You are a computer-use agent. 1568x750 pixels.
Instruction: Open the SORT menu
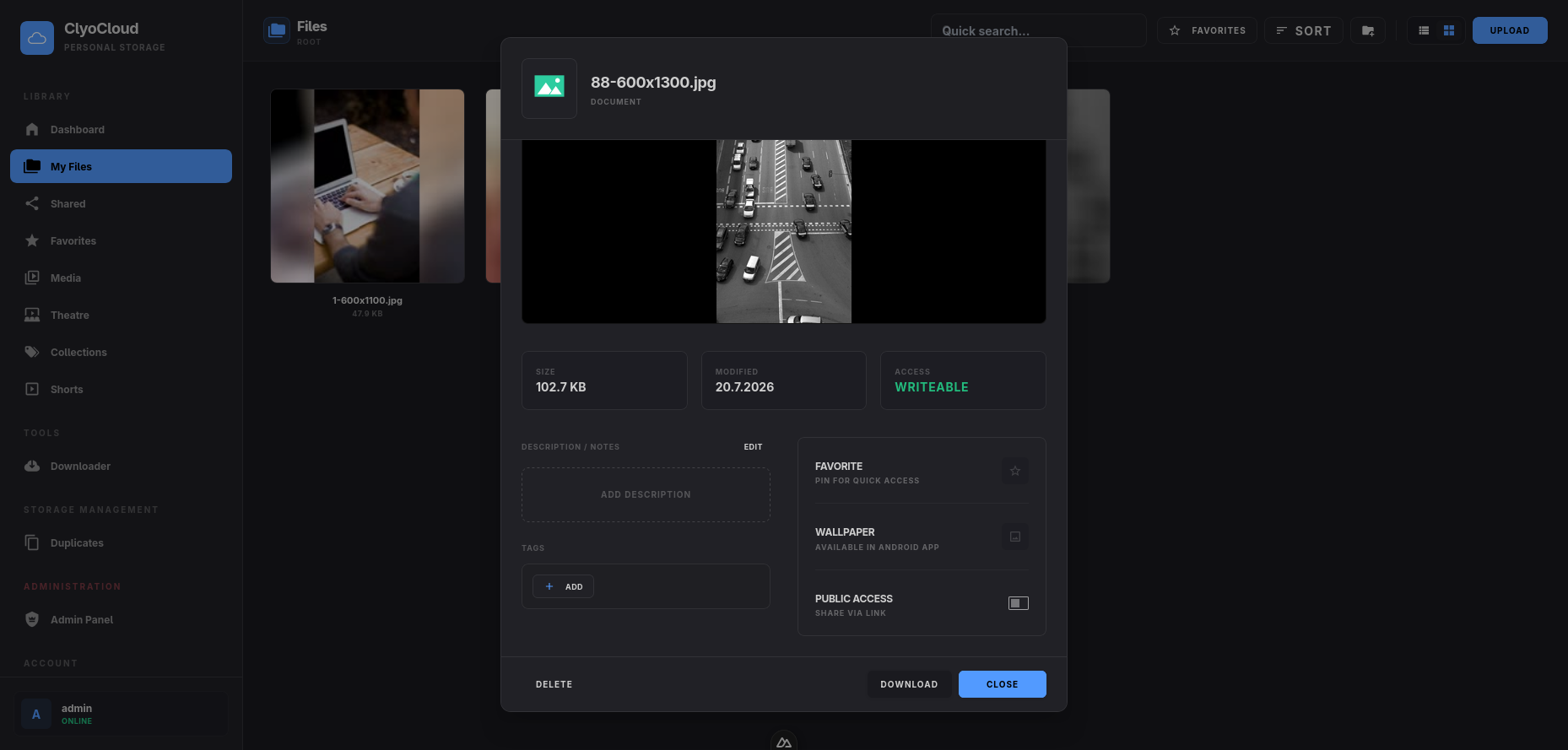[x=1303, y=30]
